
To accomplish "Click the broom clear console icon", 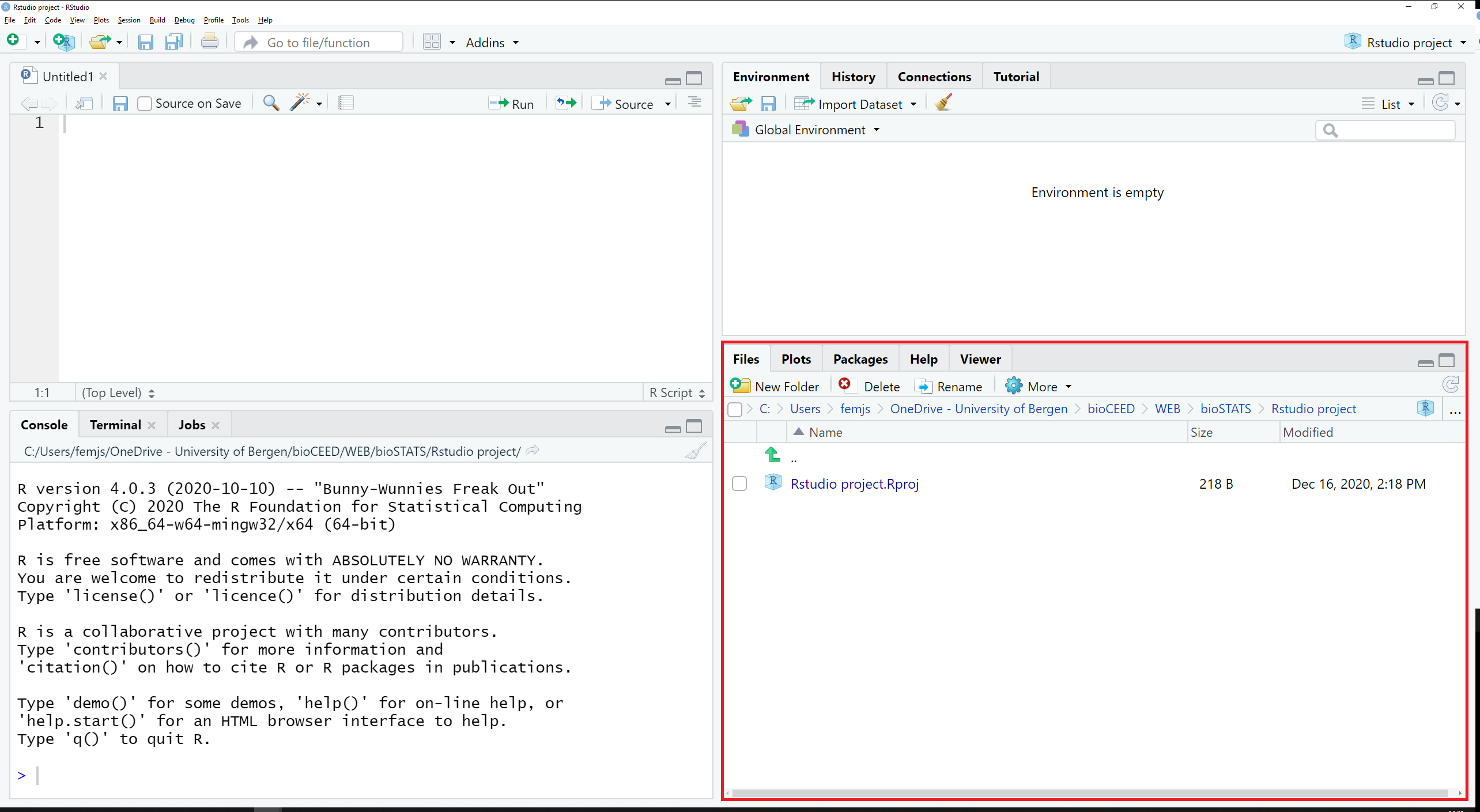I will [695, 450].
